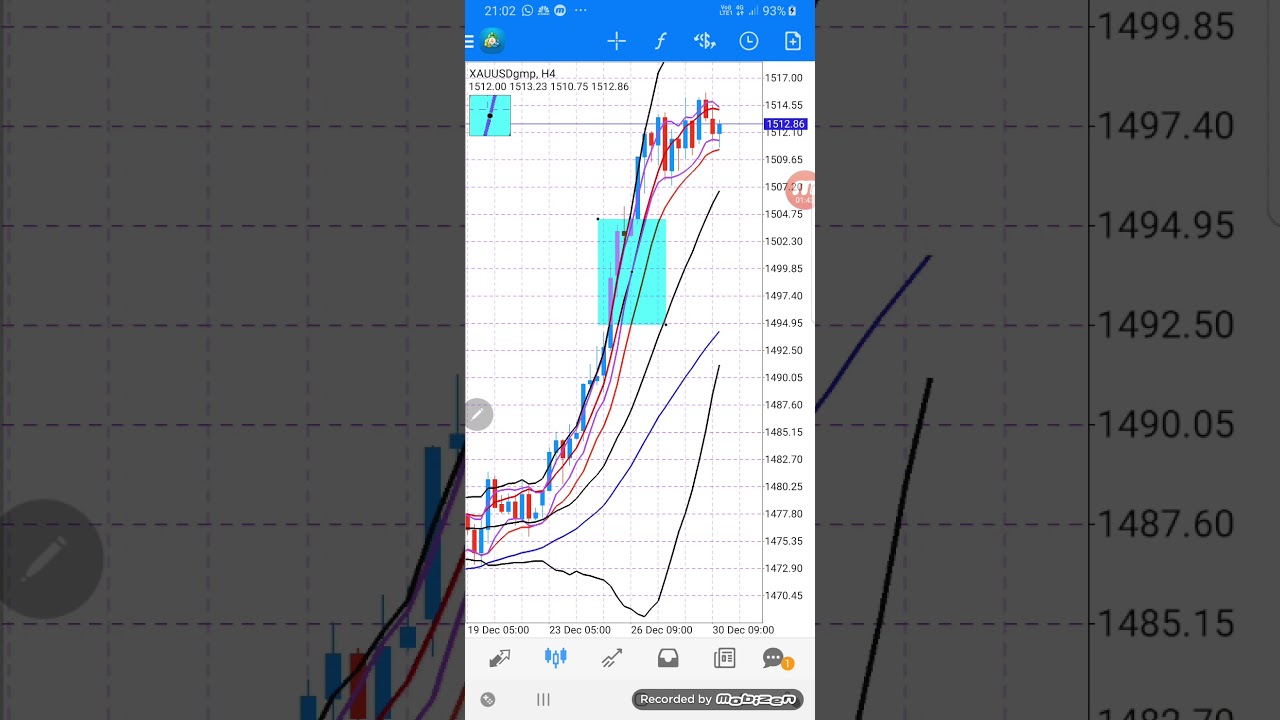The width and height of the screenshot is (1280, 720).
Task: Tap the 1517.00 price axis label
Action: tap(783, 78)
